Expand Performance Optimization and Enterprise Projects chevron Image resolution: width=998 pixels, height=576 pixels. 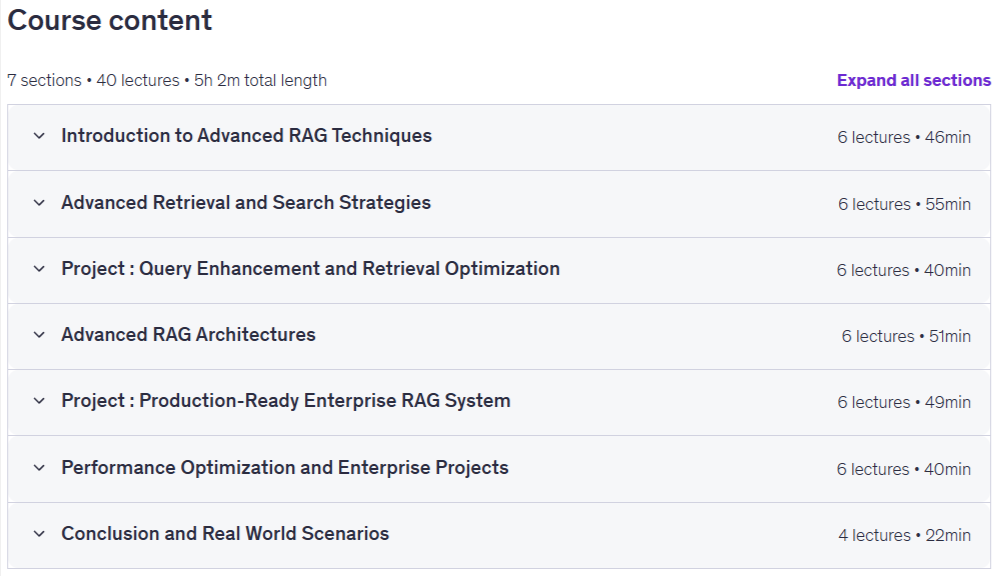(39, 468)
